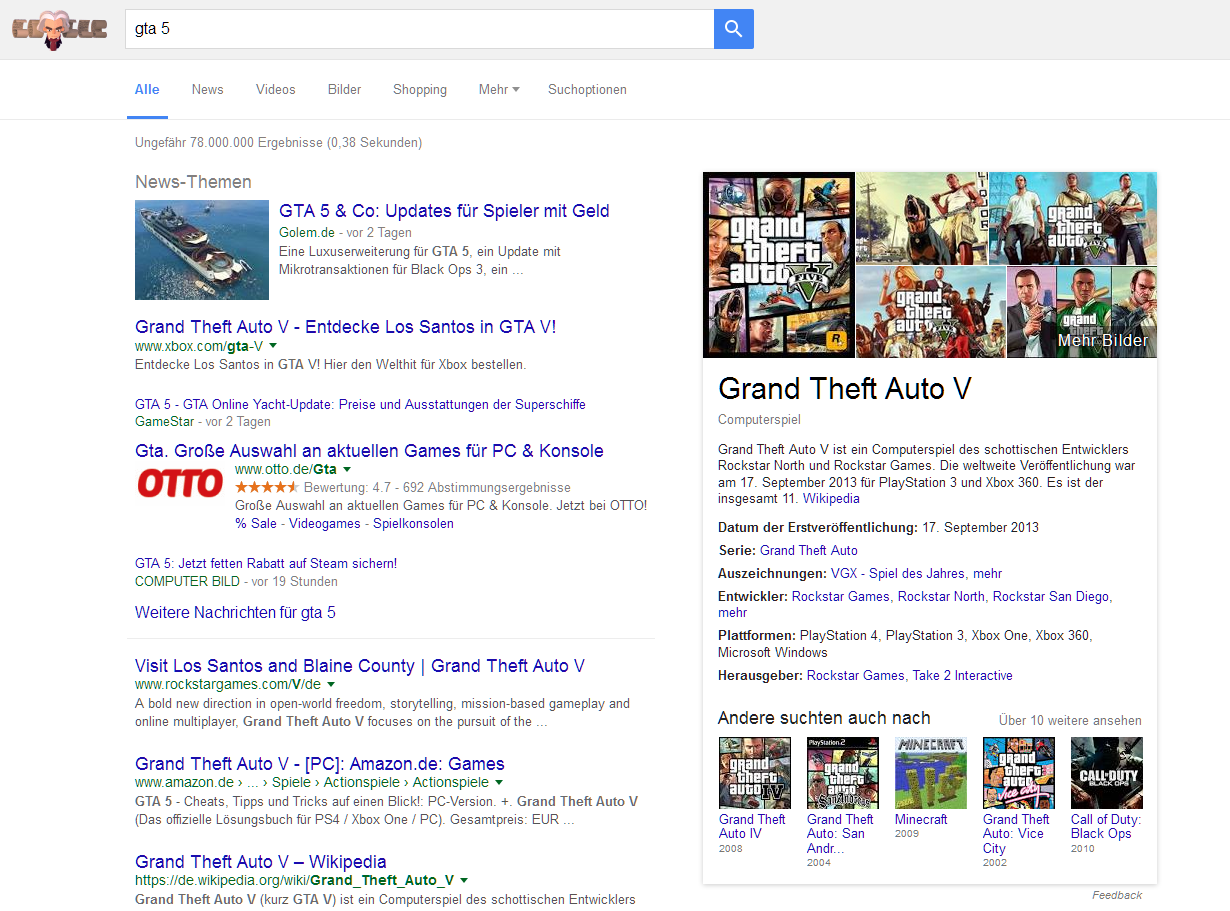The width and height of the screenshot is (1230, 911).
Task: Click mehr link after Auszeichnungen
Action: [x=988, y=573]
